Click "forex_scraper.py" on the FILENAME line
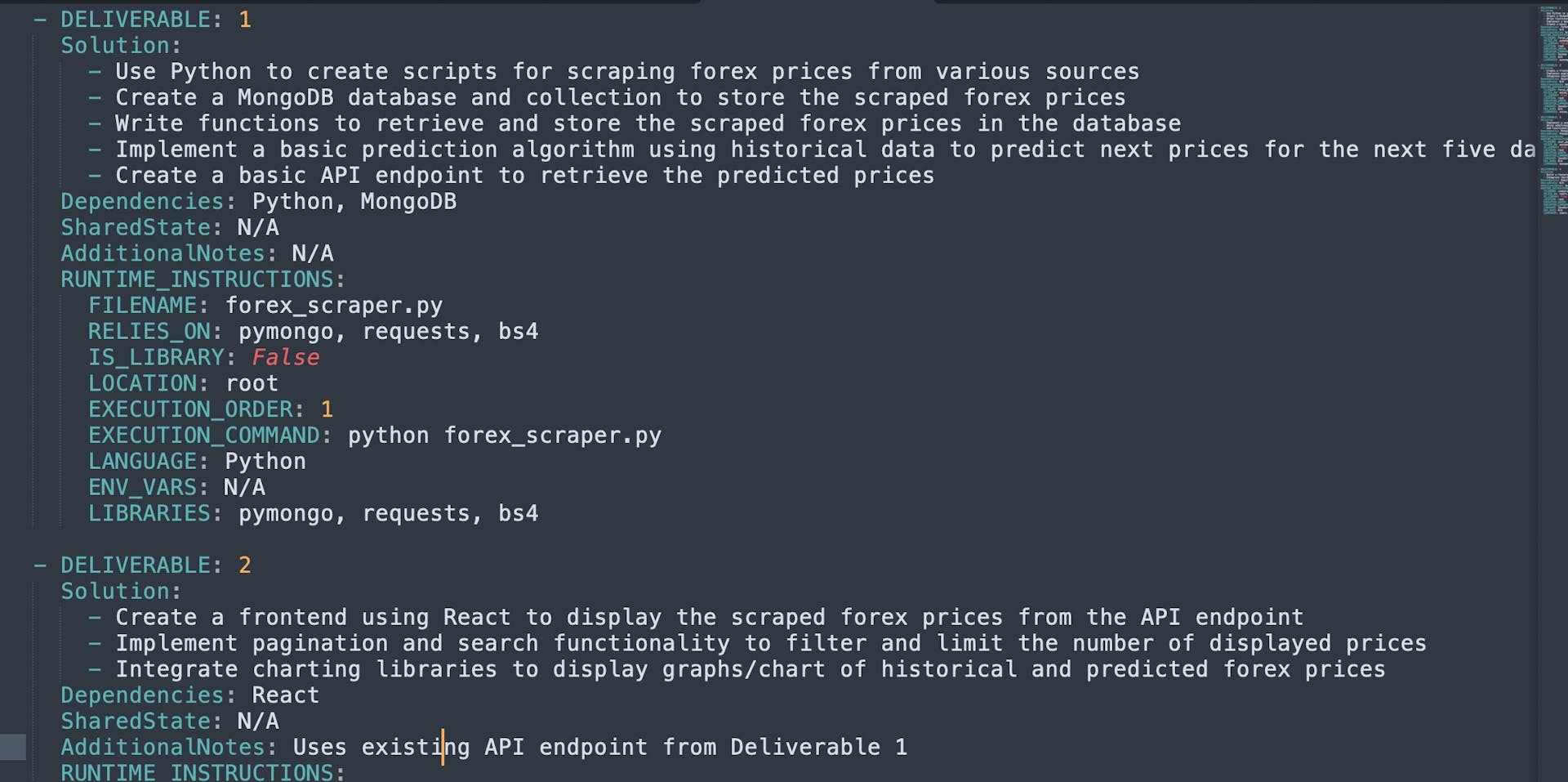This screenshot has width=1568, height=782. click(x=334, y=306)
